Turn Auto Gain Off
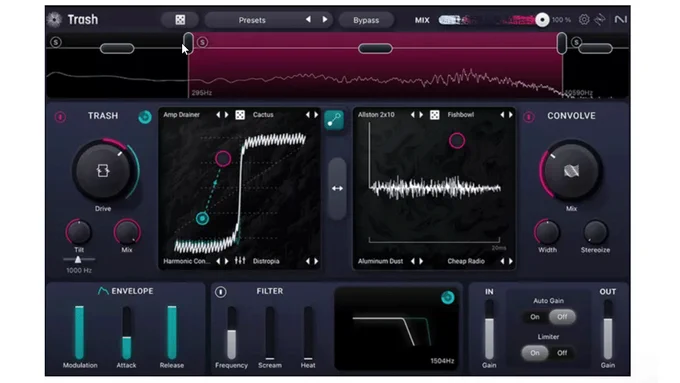 click(562, 317)
